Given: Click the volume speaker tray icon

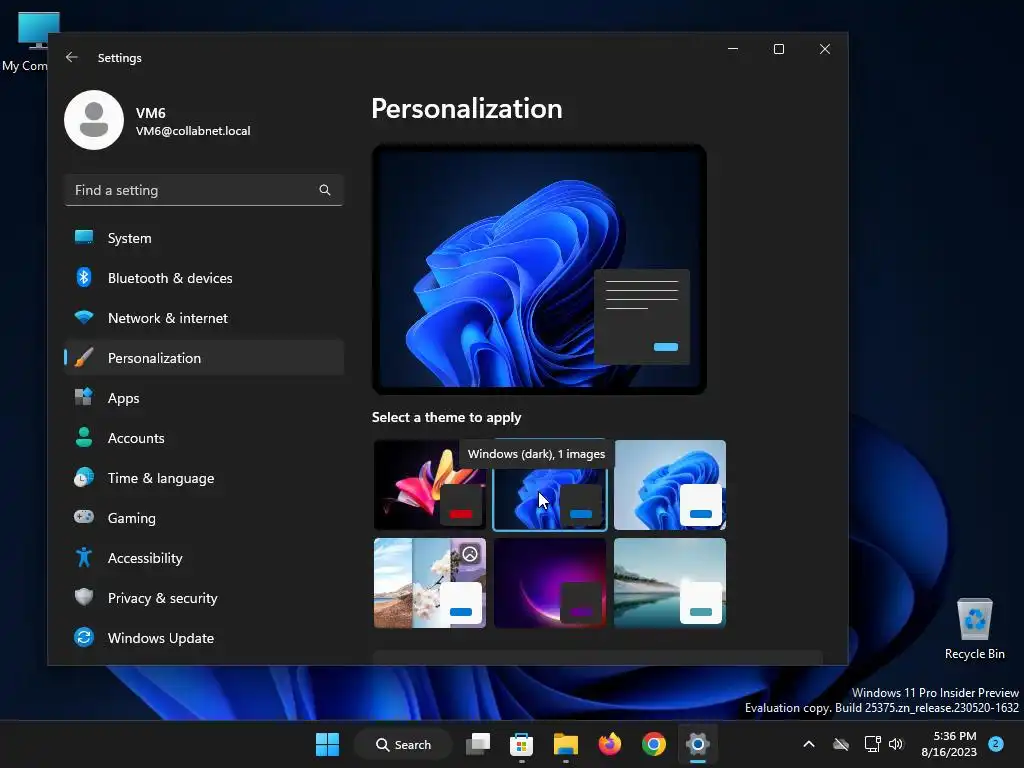Looking at the screenshot, I should point(896,744).
